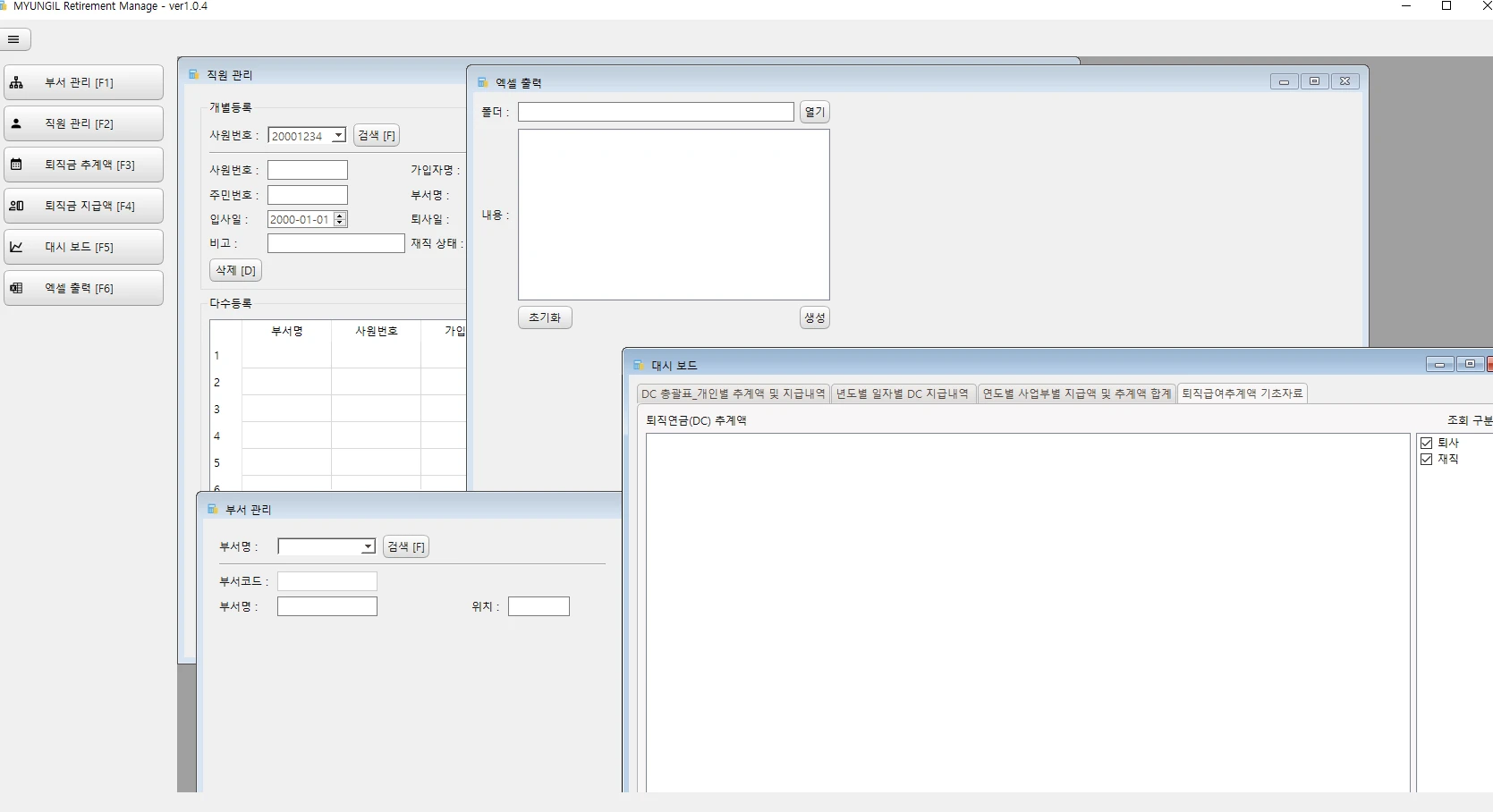Click the 대시 보드 window title icon

tap(638, 365)
